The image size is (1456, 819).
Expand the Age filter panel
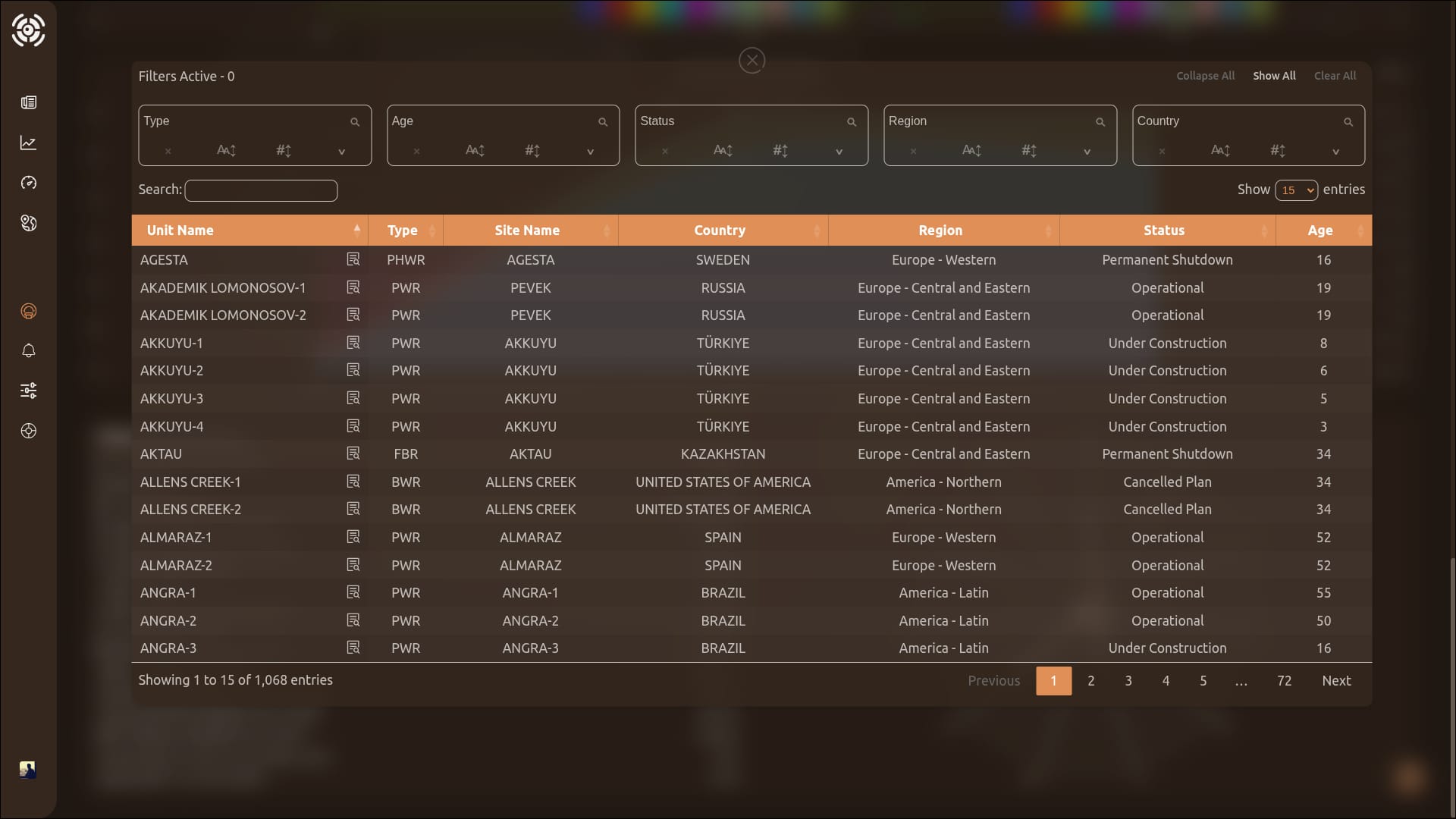590,152
